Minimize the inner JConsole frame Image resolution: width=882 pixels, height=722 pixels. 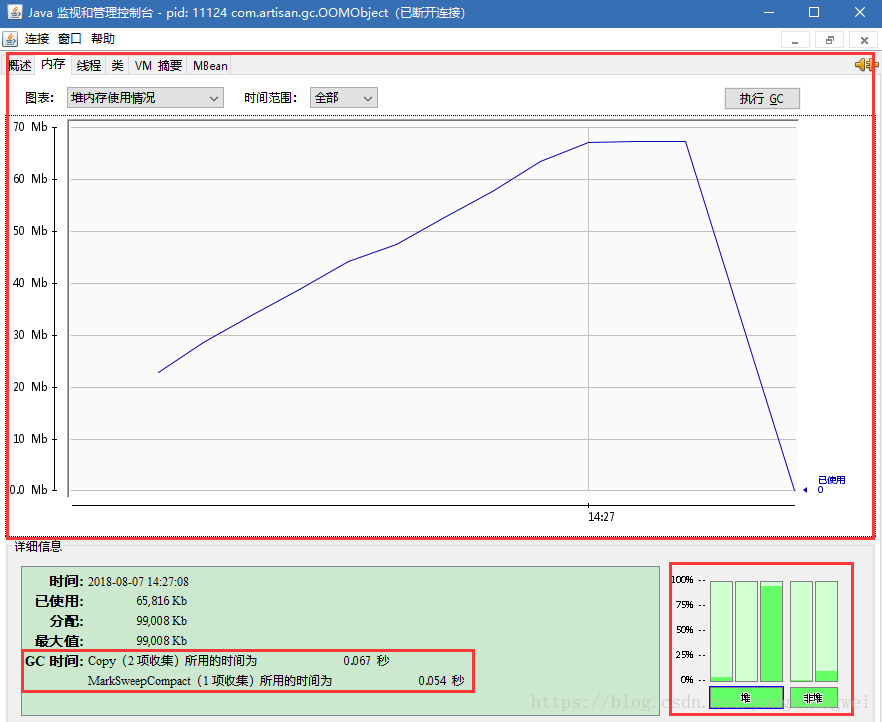[795, 40]
